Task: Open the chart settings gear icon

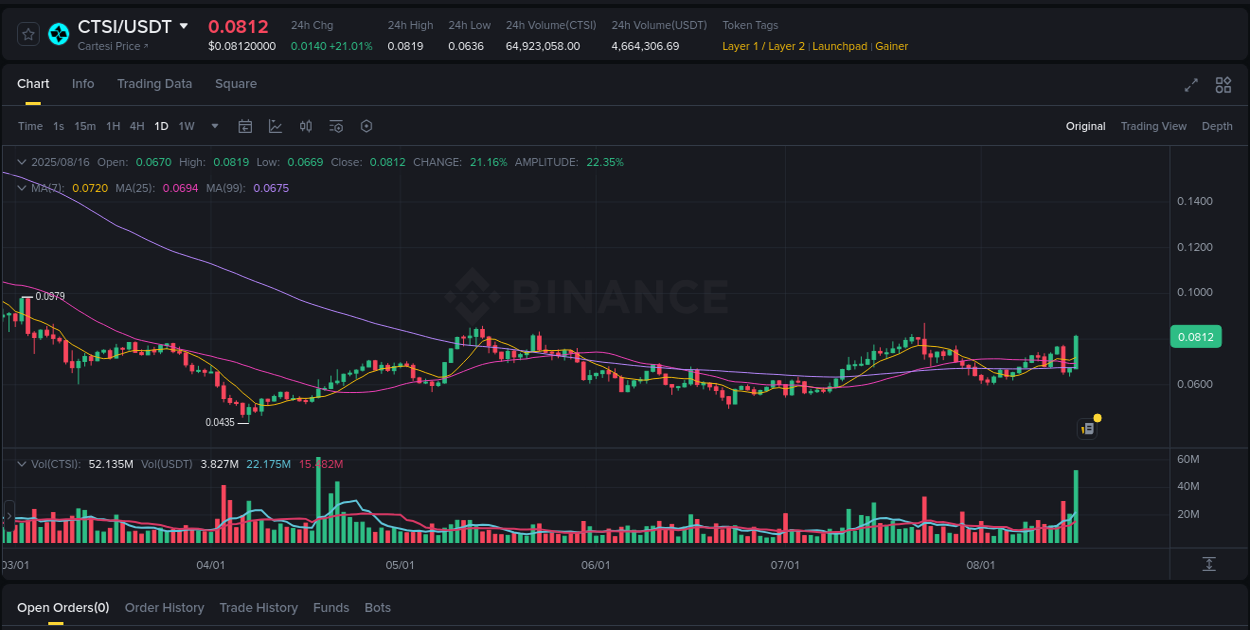Action: [x=366, y=126]
